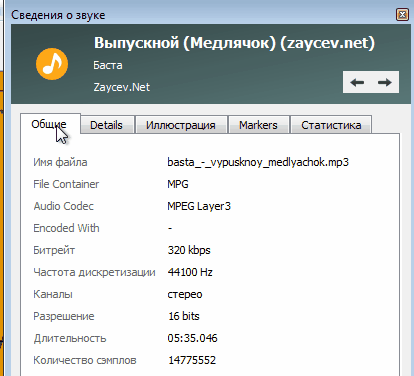
Task: Switch to the Details tab
Action: click(x=107, y=125)
